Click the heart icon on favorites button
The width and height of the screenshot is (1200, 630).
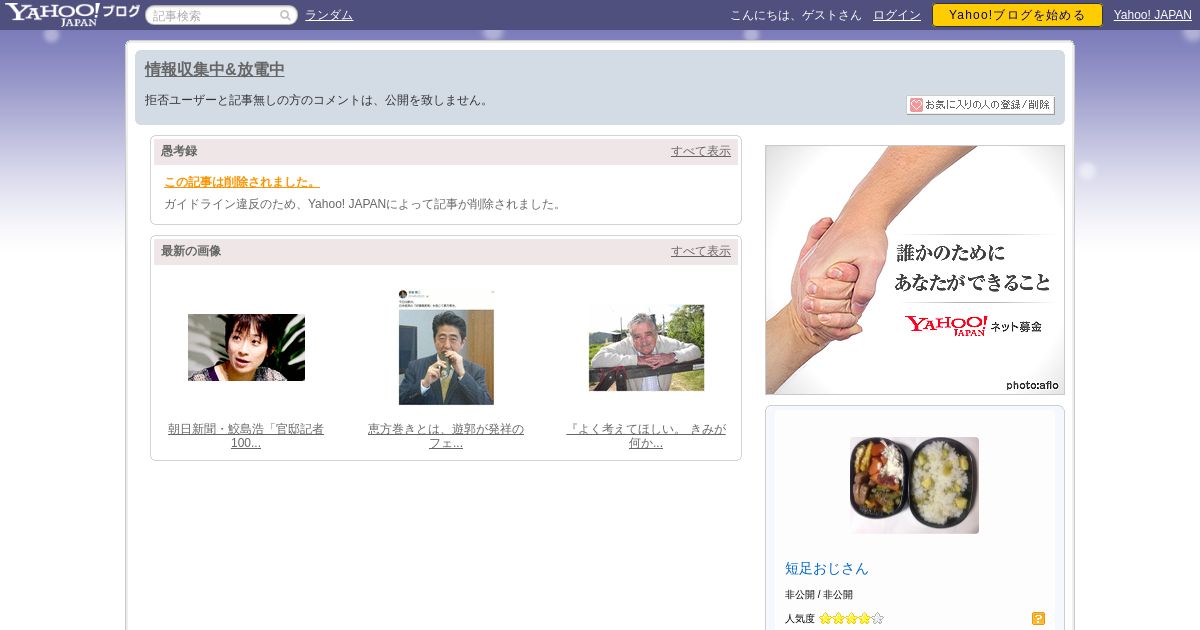(x=916, y=105)
